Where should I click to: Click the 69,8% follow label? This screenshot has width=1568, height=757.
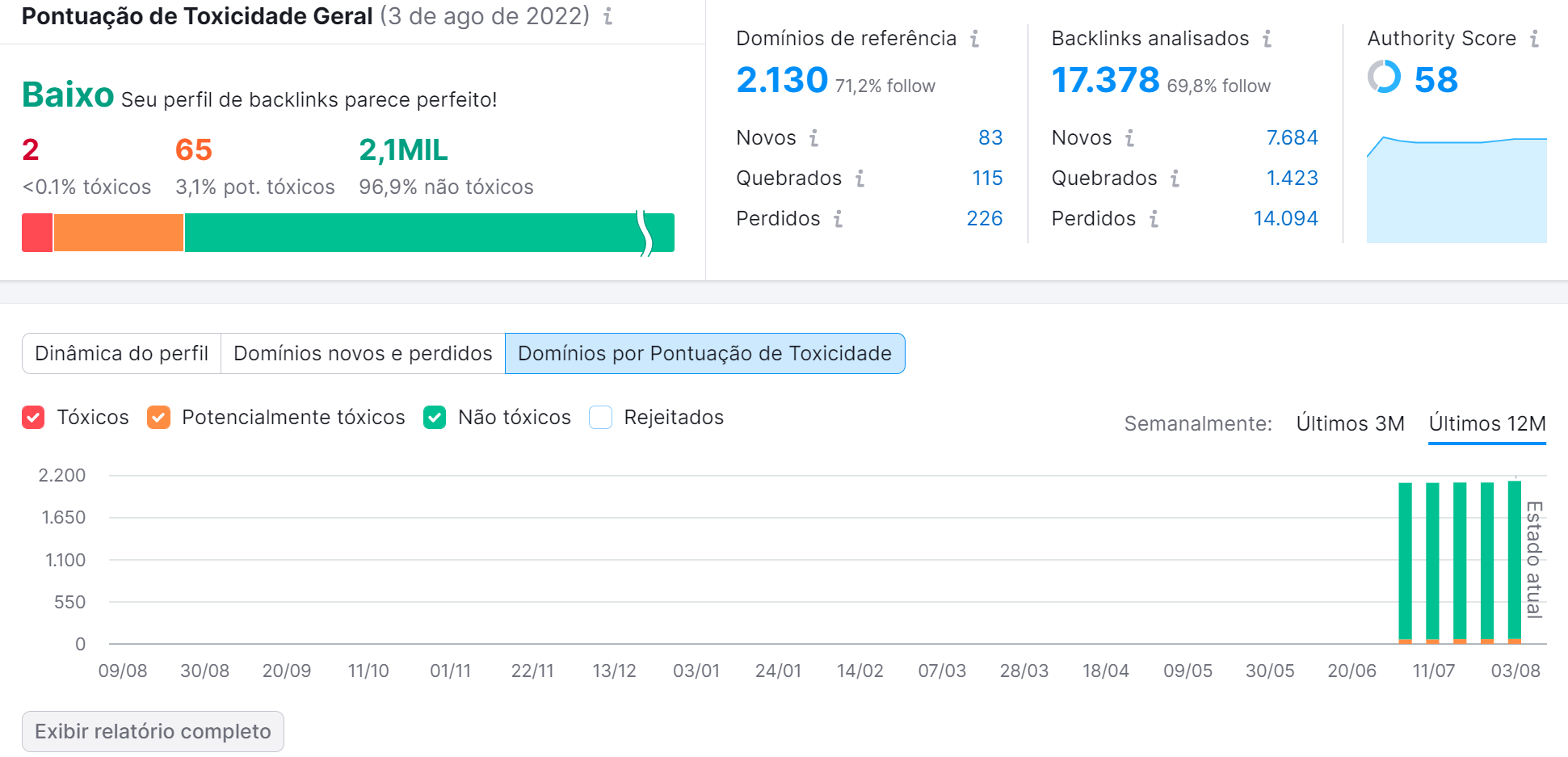(1219, 86)
